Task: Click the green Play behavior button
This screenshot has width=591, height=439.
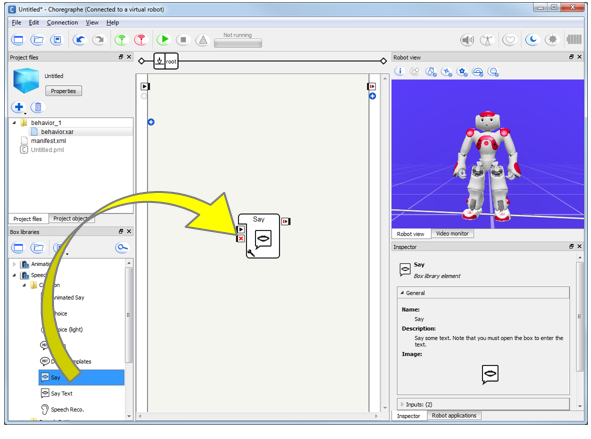Action: 164,40
